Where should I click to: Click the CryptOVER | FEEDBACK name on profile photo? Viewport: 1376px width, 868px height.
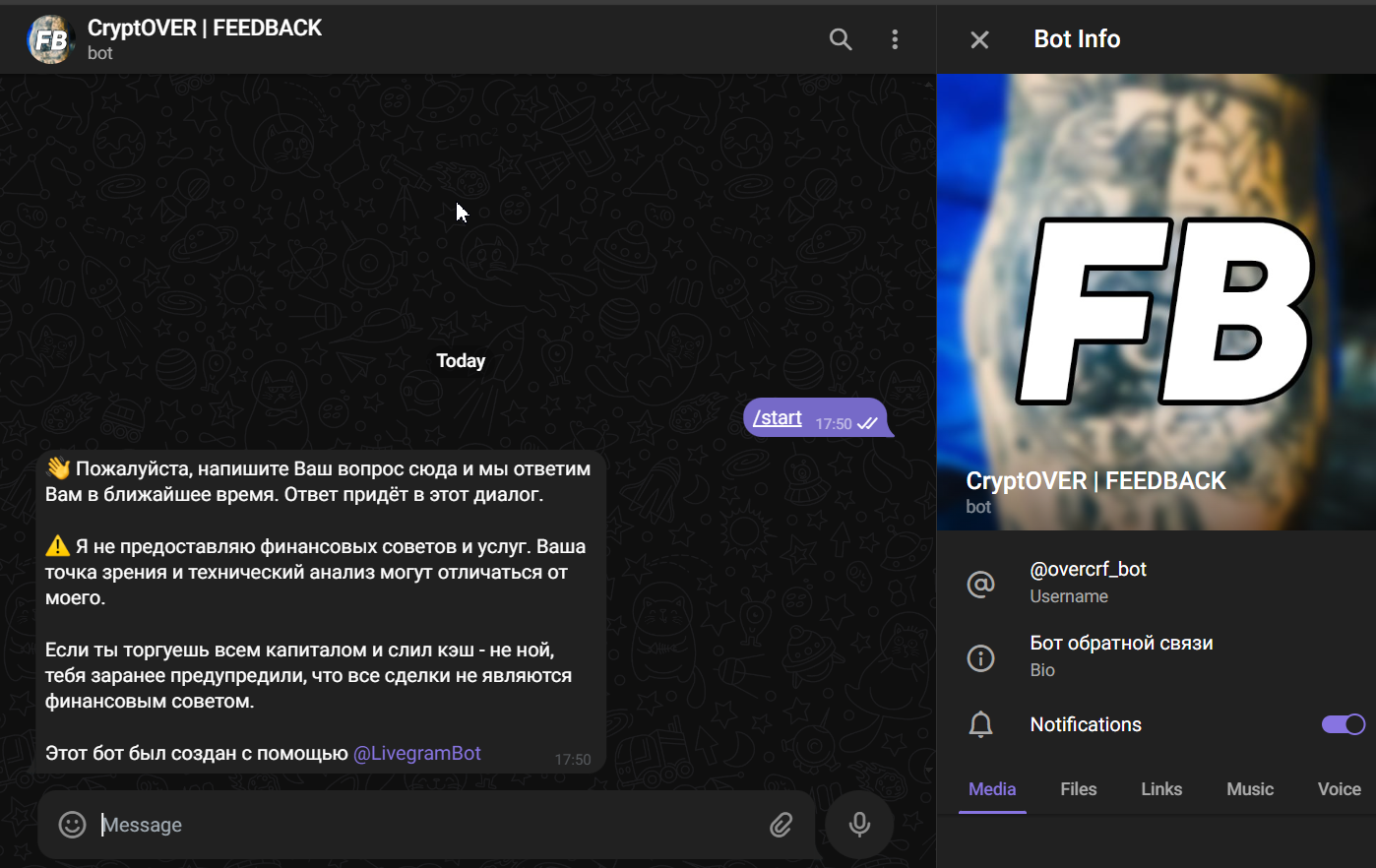[1095, 480]
